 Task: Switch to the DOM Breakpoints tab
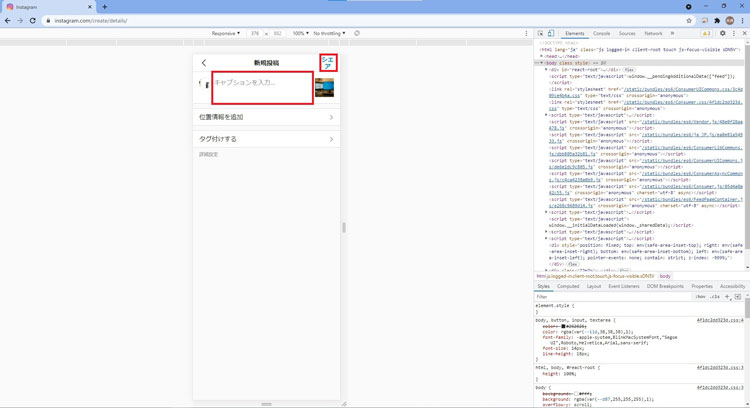(665, 286)
